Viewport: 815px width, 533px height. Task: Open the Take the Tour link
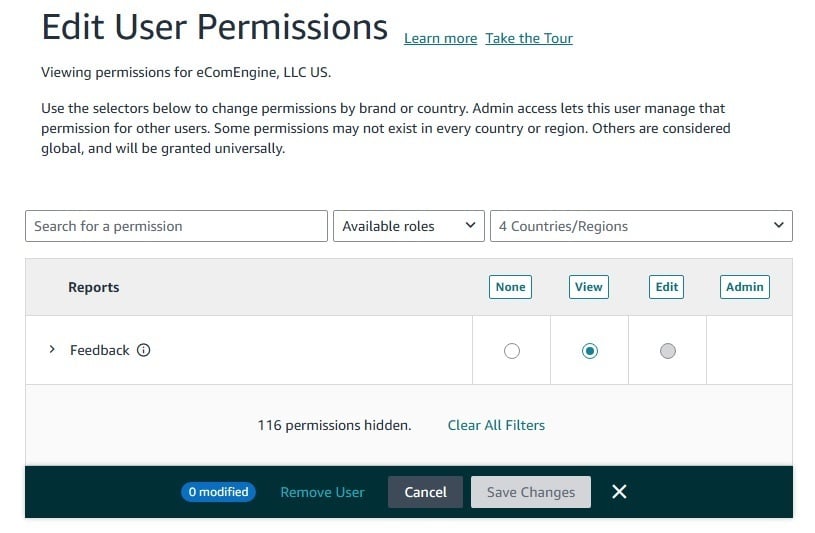coord(529,38)
